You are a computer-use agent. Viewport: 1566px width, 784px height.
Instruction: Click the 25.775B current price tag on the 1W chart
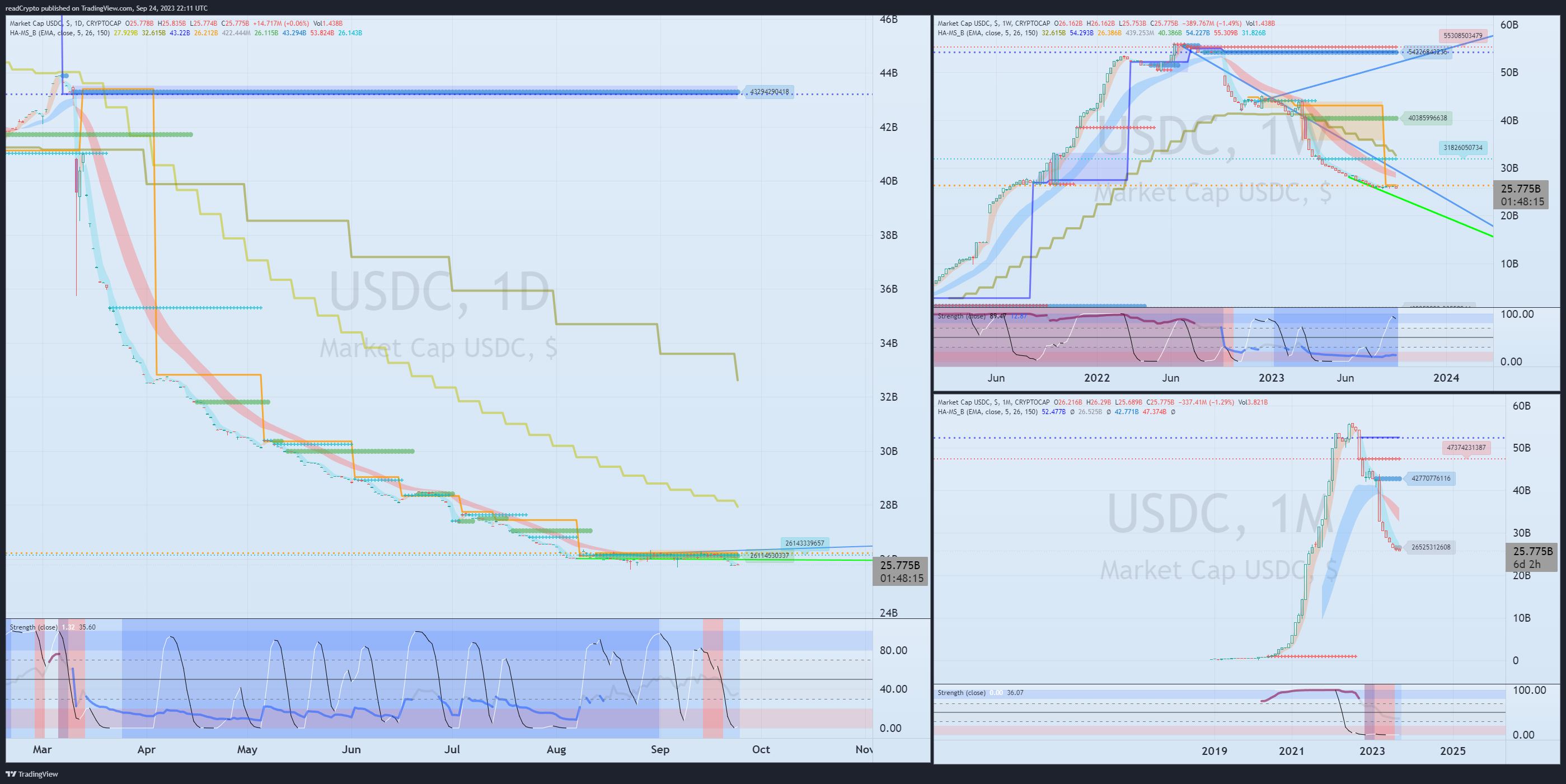pyautogui.click(x=1521, y=195)
